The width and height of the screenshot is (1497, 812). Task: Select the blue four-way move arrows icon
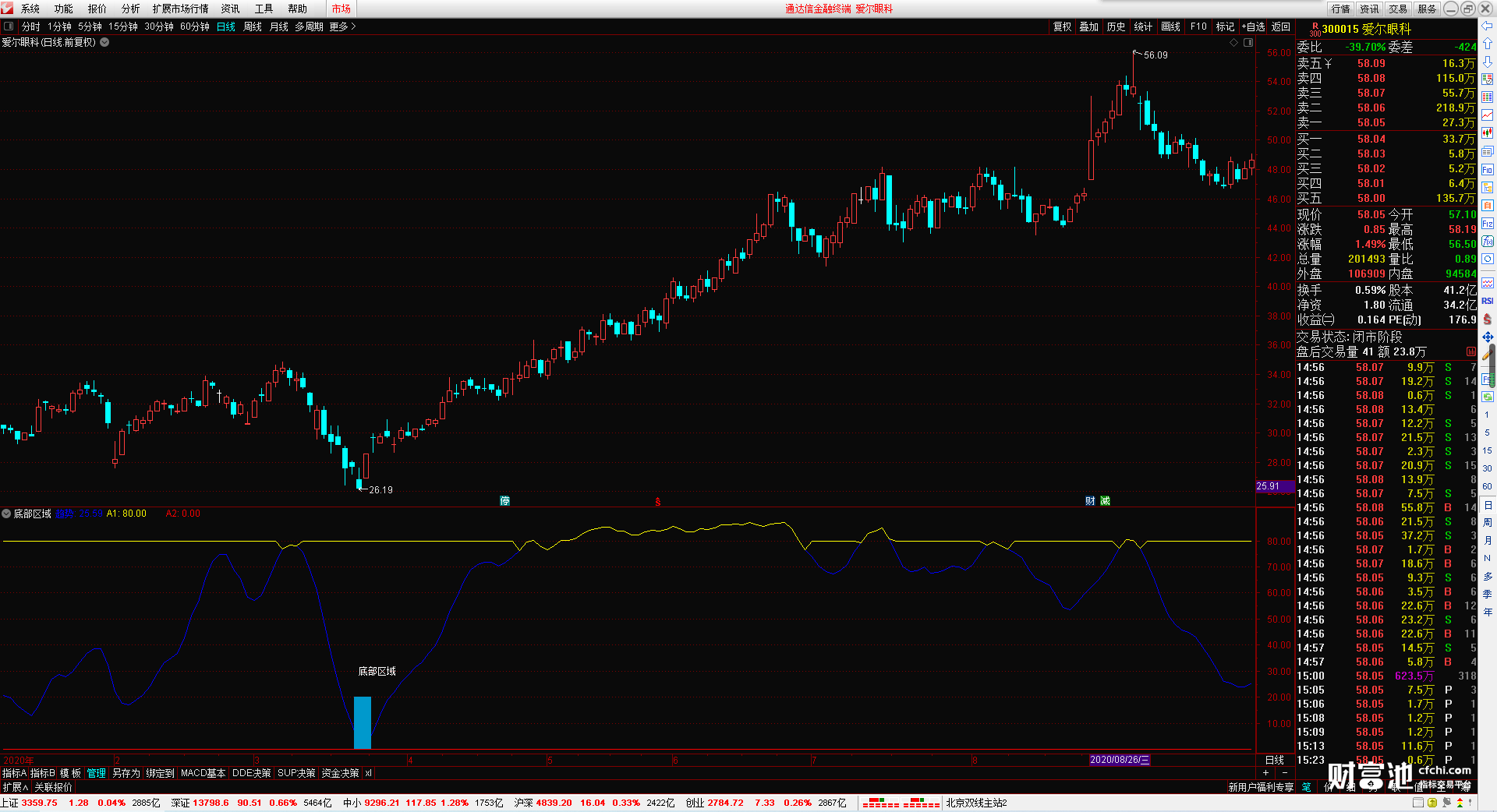coord(1488,337)
